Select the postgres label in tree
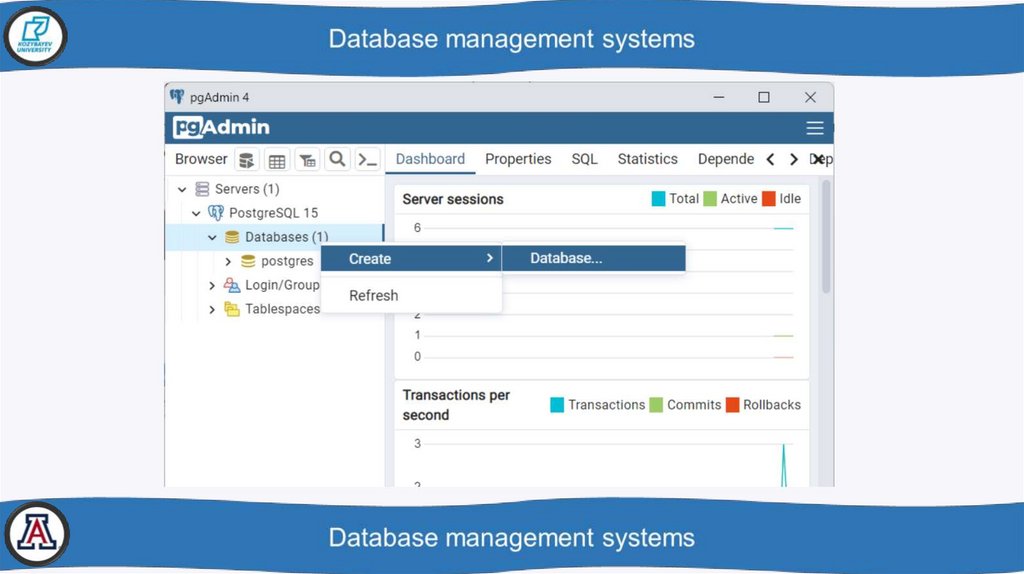This screenshot has height=574, width=1024. click(x=287, y=261)
